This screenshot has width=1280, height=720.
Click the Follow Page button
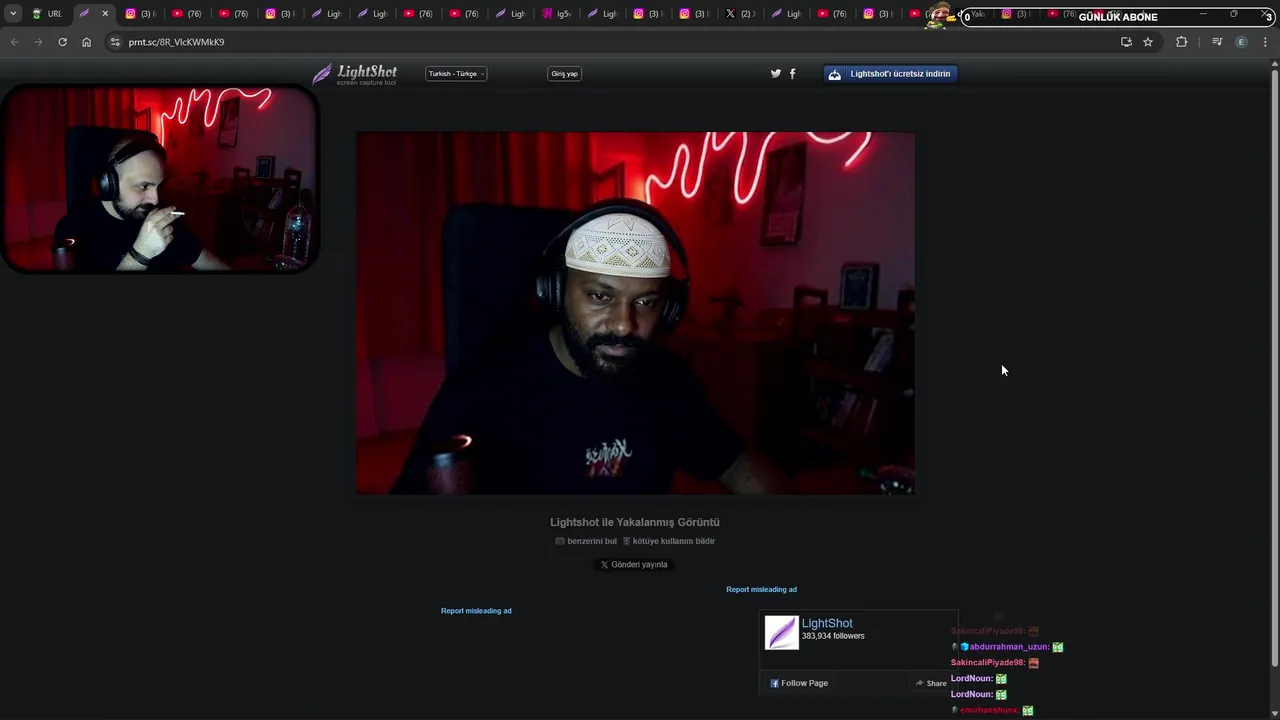(x=799, y=683)
